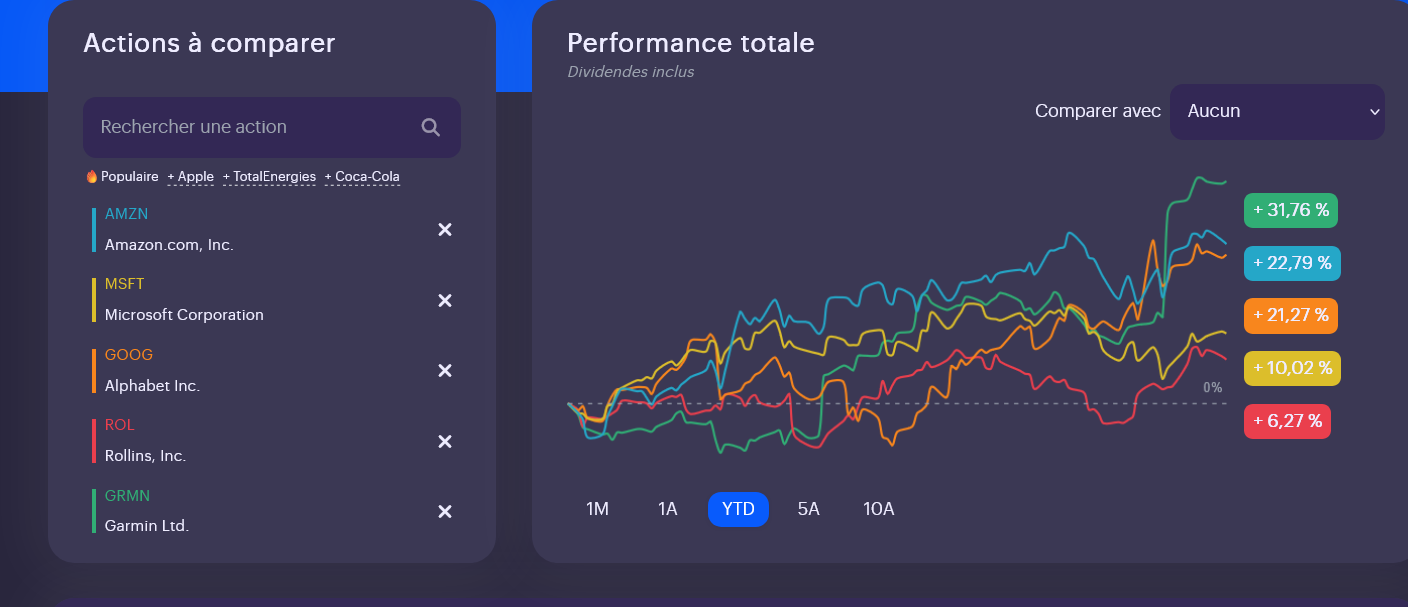Select the YTD period tab
This screenshot has height=607, width=1408.
click(x=738, y=509)
